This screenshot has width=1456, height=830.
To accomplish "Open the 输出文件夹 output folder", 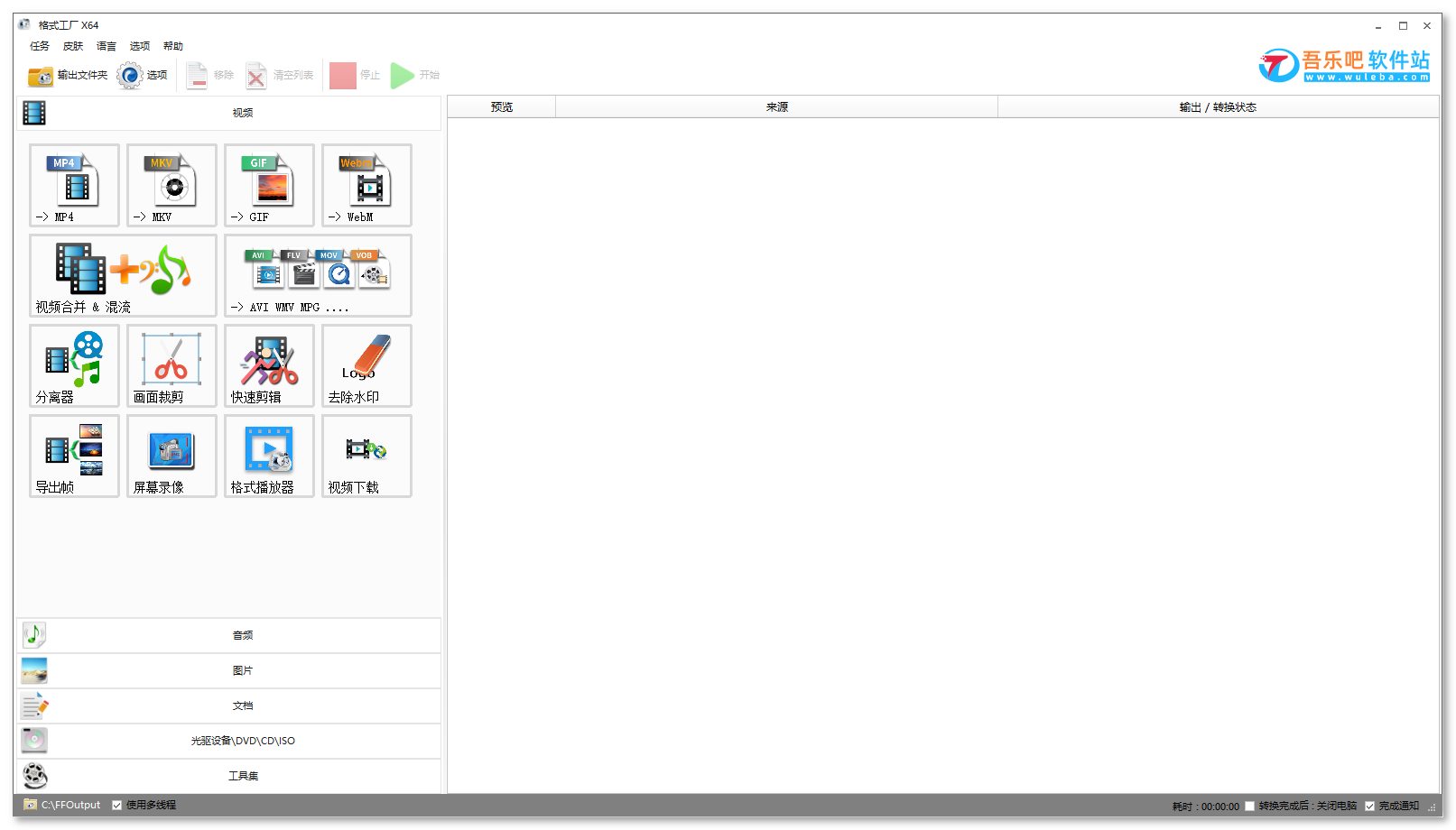I will 68,76.
